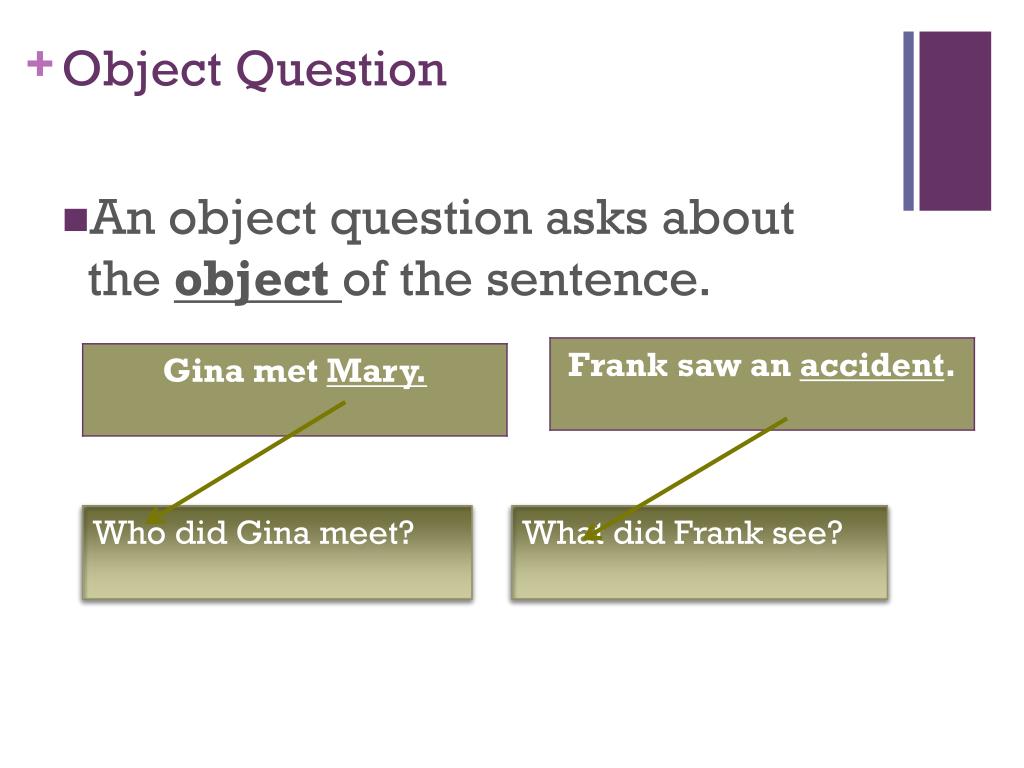
Task: Click the text 'of the sentence.'
Action: coord(526,280)
